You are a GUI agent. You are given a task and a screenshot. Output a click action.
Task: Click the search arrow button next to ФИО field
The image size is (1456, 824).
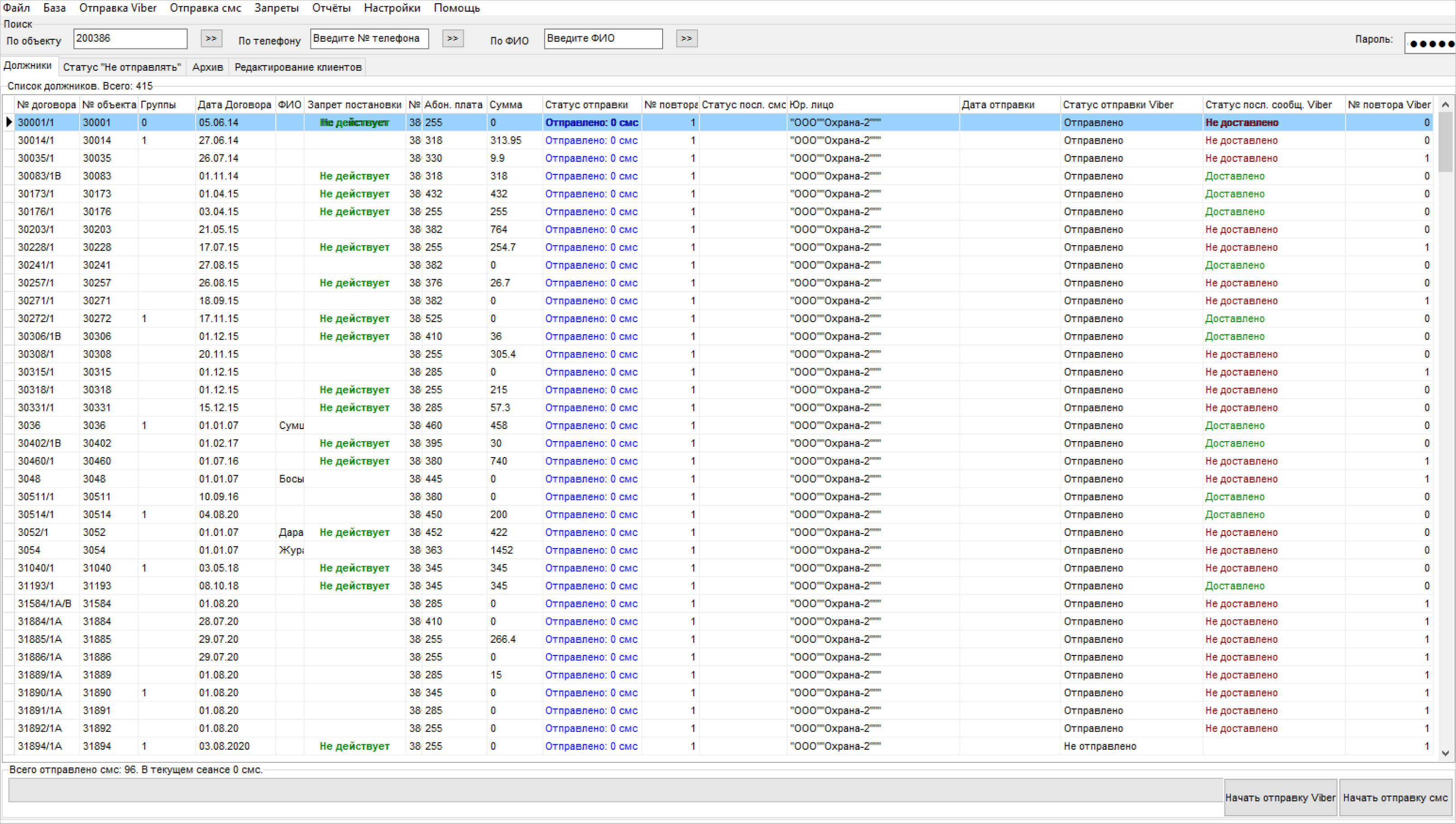click(686, 39)
